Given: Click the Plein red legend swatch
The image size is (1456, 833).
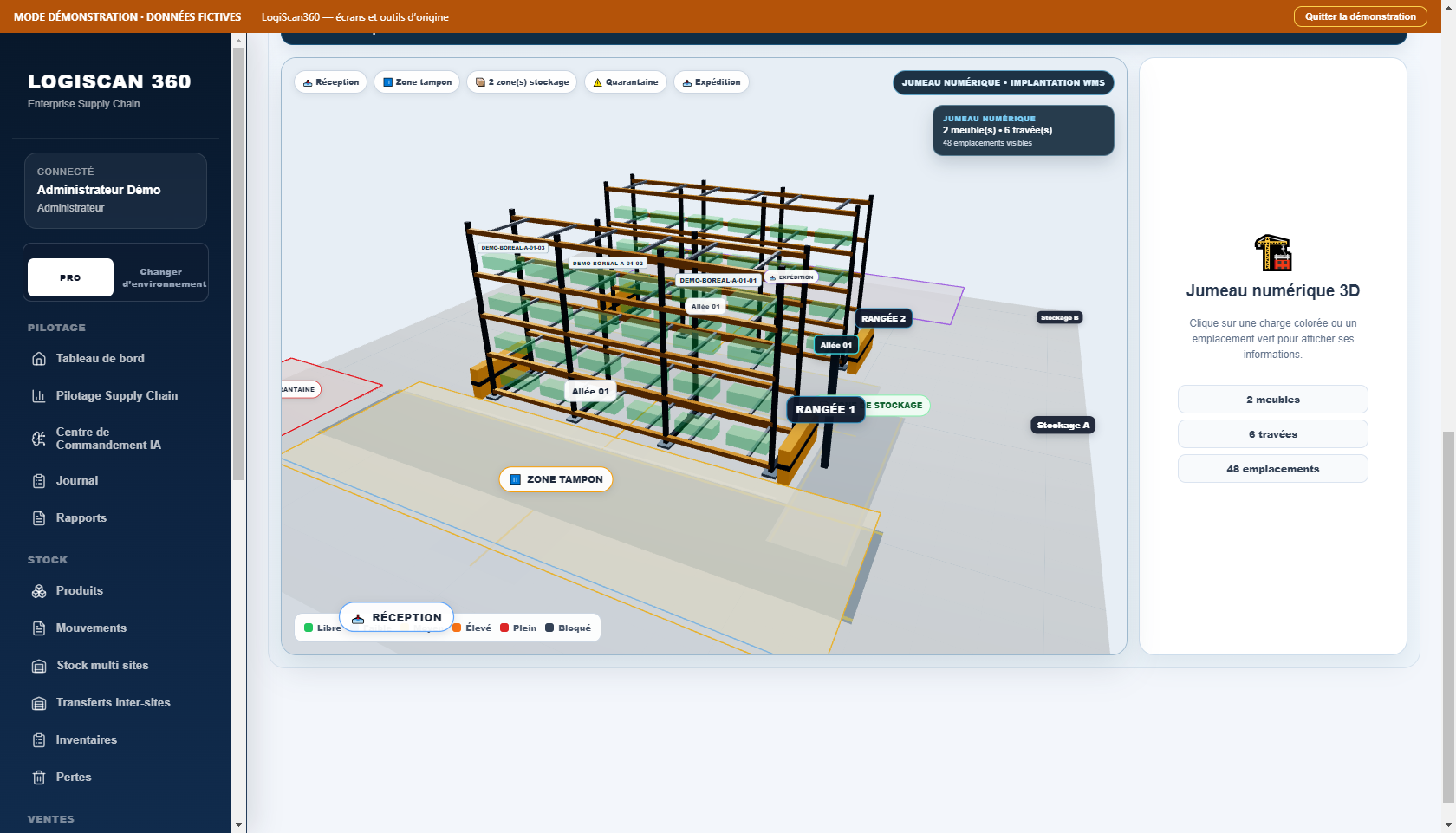Looking at the screenshot, I should tap(504, 628).
